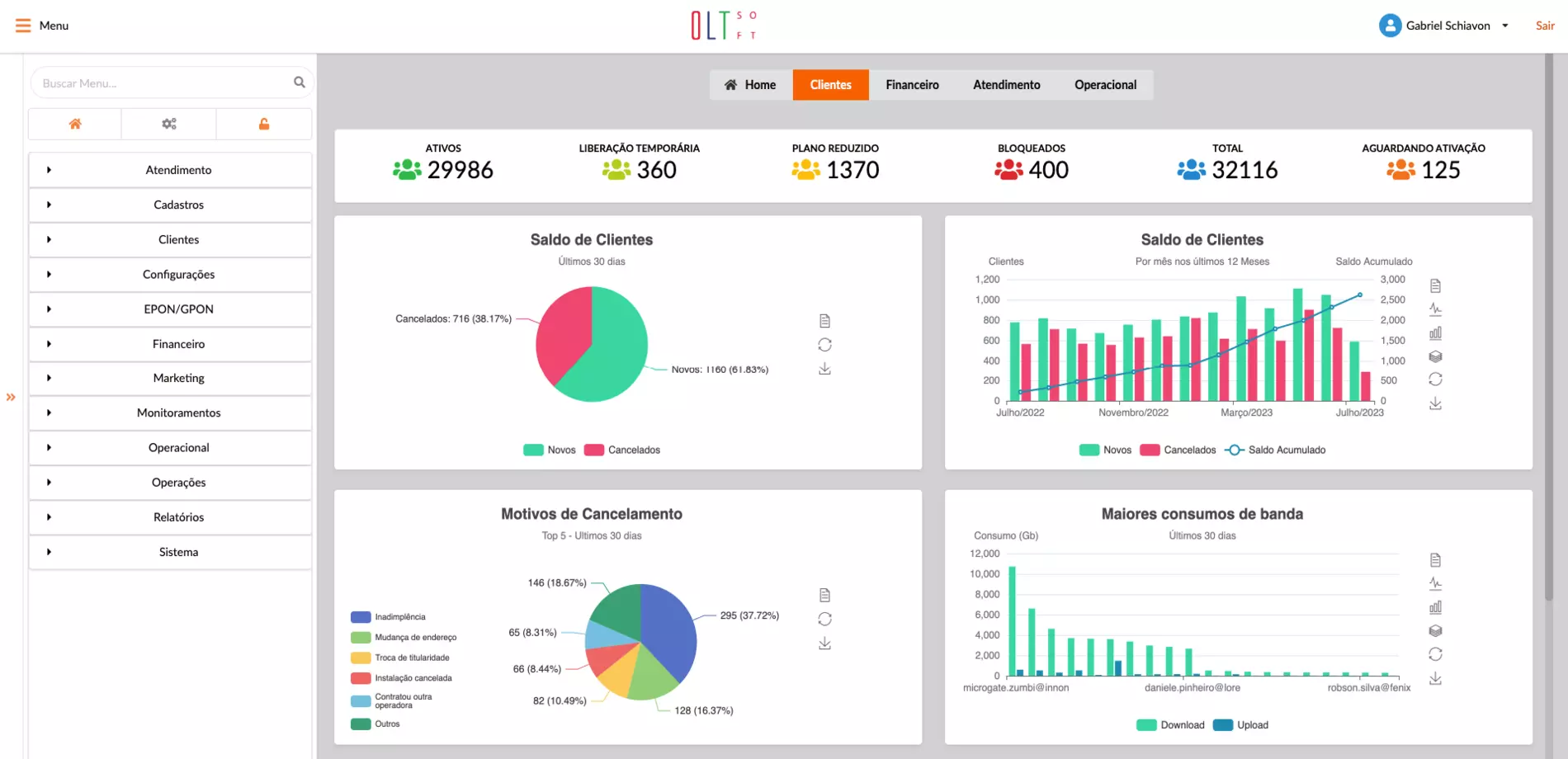The width and height of the screenshot is (1568, 759).
Task: Expand the Marketing sidebar menu
Action: [170, 378]
